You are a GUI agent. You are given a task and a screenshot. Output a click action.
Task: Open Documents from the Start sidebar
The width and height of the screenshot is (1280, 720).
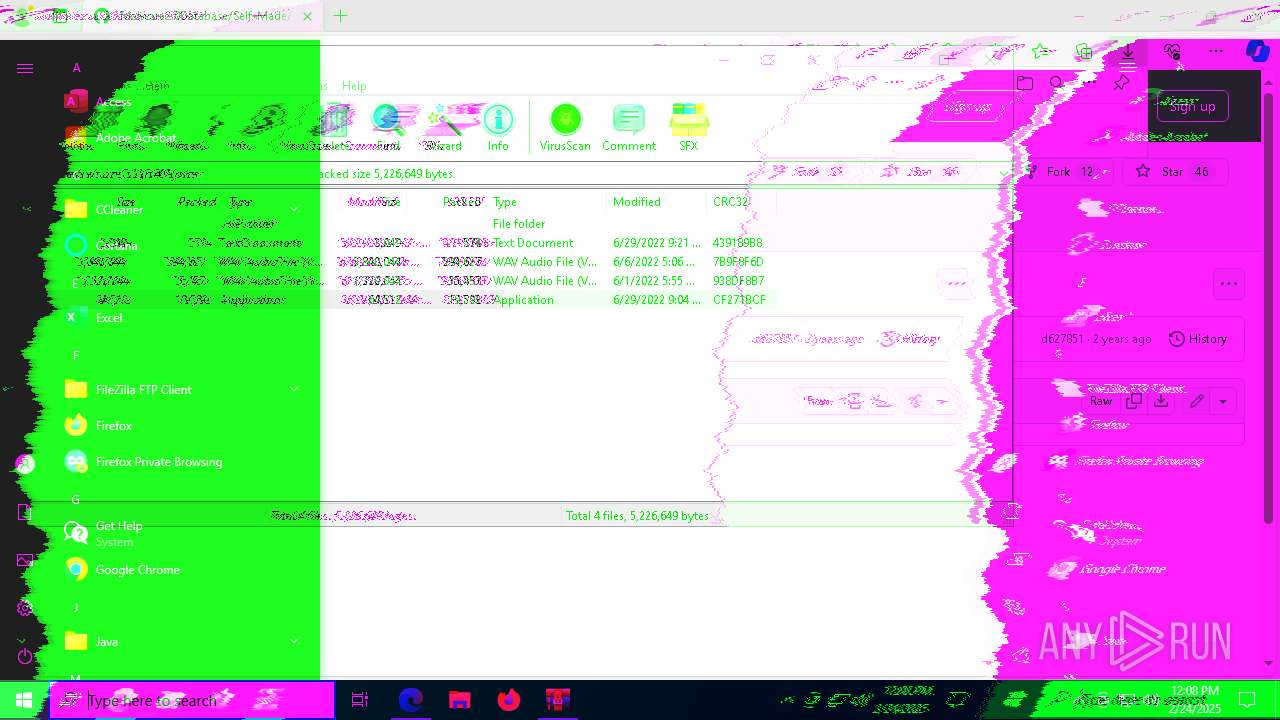point(25,512)
